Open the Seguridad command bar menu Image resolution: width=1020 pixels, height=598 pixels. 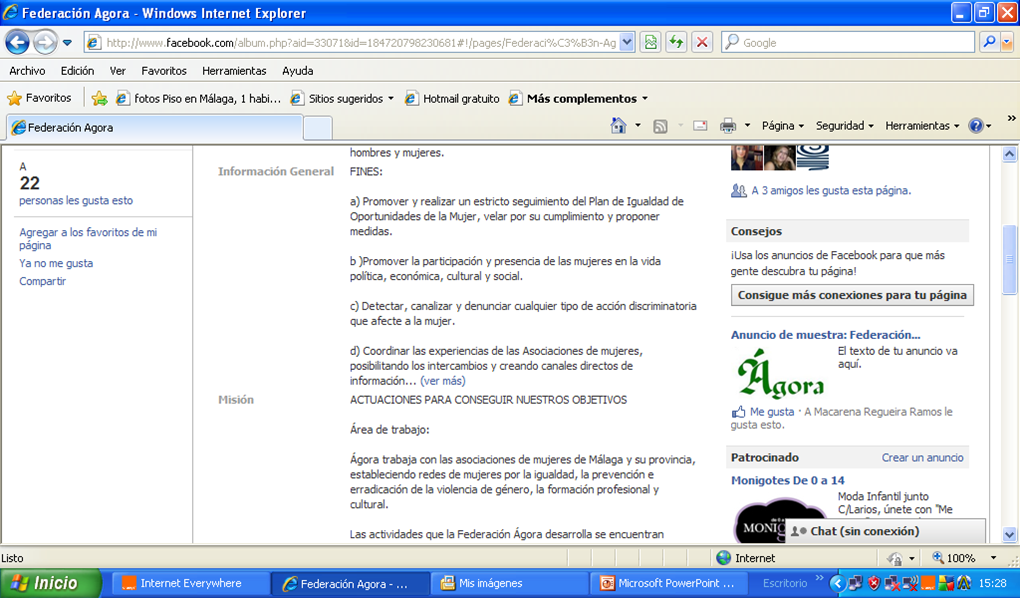pyautogui.click(x=844, y=126)
